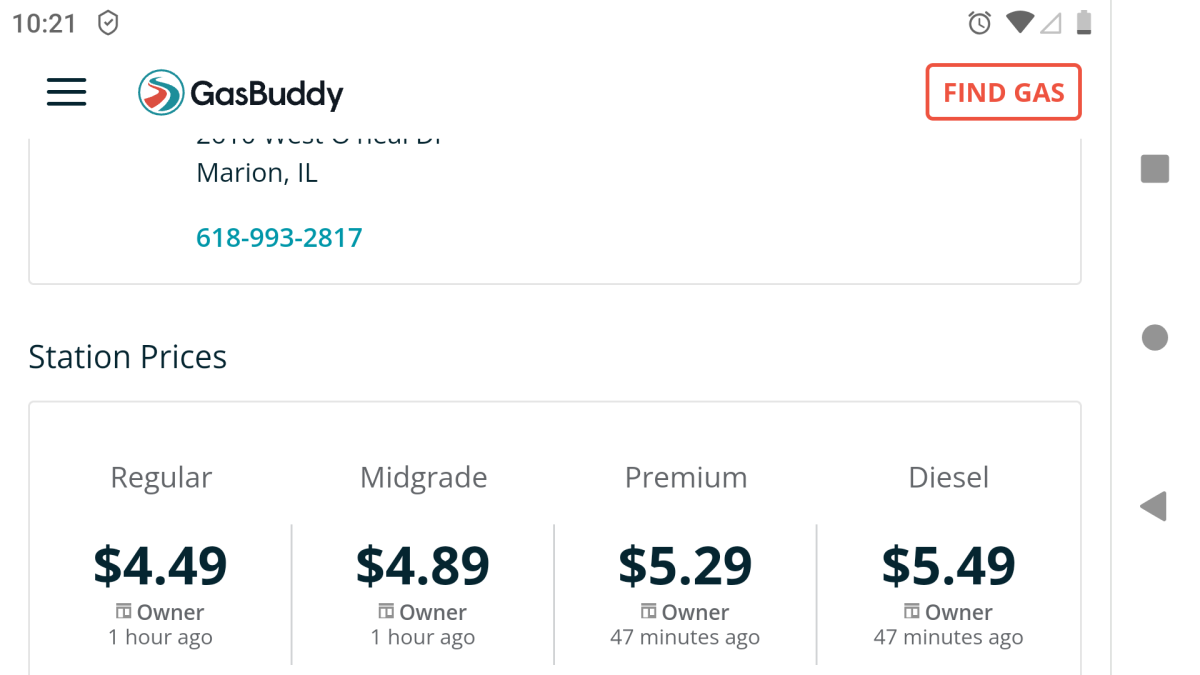Tap the Marion, IL address text

257,173
